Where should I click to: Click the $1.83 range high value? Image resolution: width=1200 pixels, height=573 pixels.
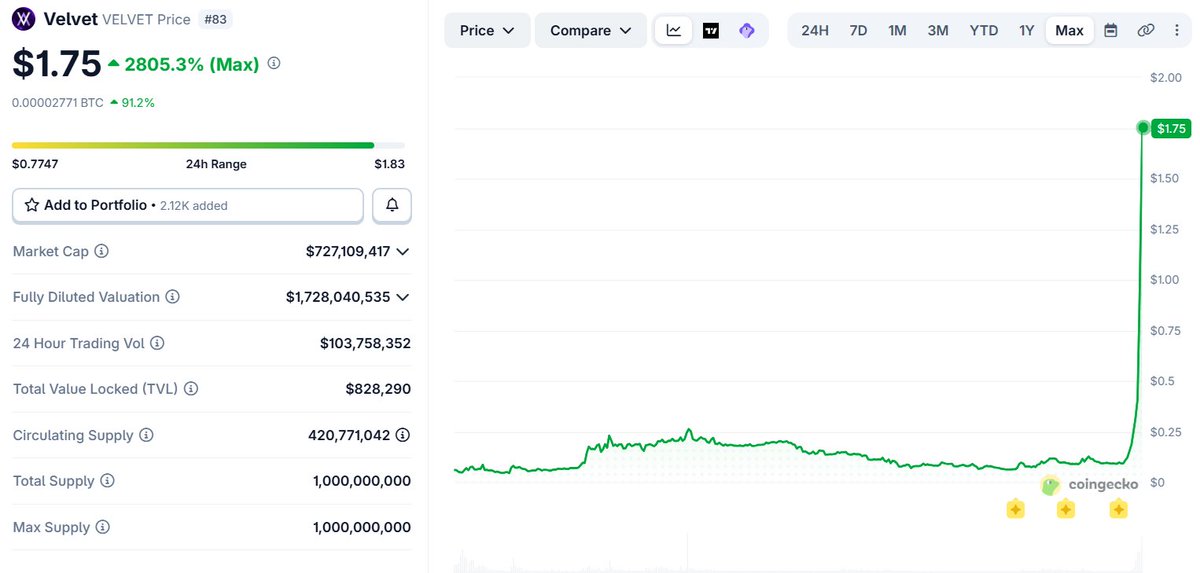tap(390, 164)
